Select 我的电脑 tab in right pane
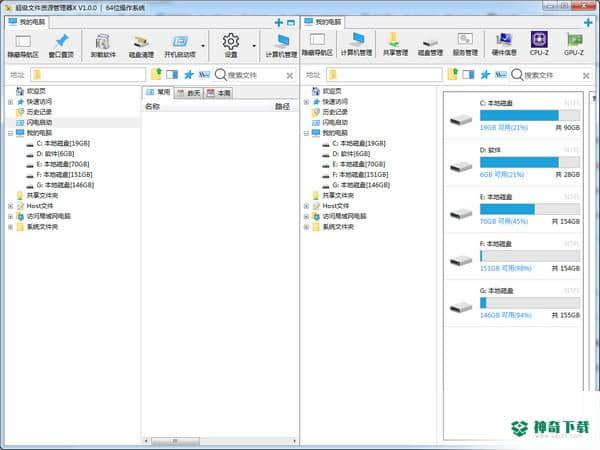Viewport: 600px width, 450px height. click(x=323, y=22)
